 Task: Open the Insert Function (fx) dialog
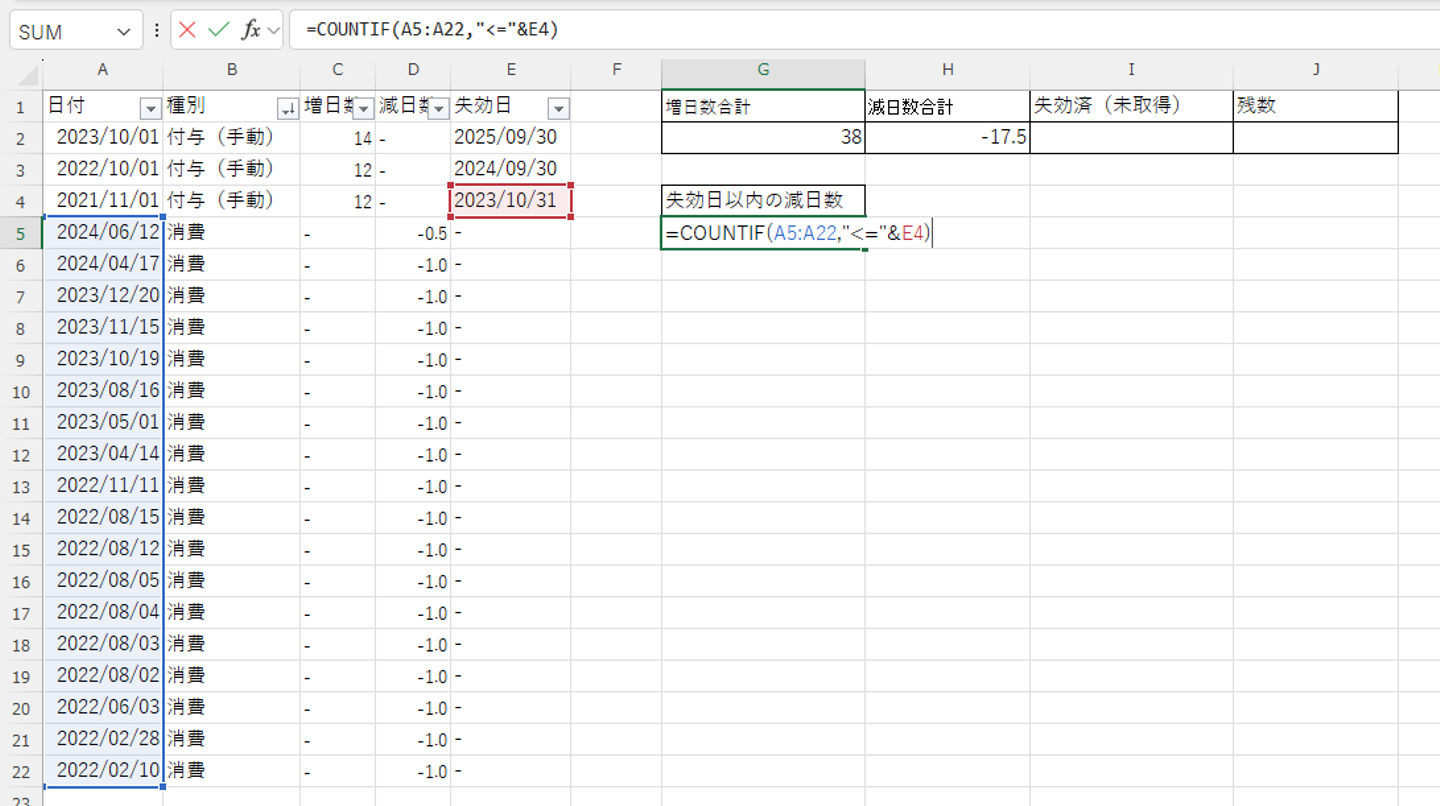tap(250, 30)
